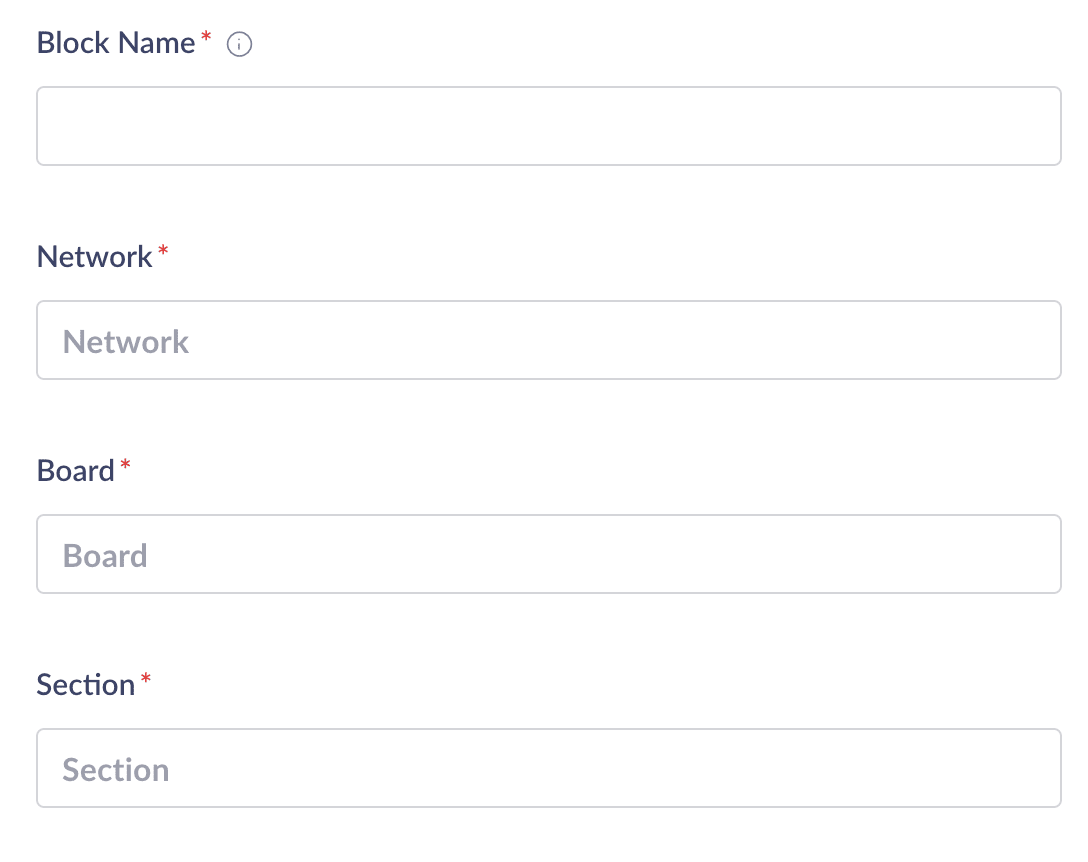Place cursor in the first input box
1088x862 pixels.
point(548,126)
